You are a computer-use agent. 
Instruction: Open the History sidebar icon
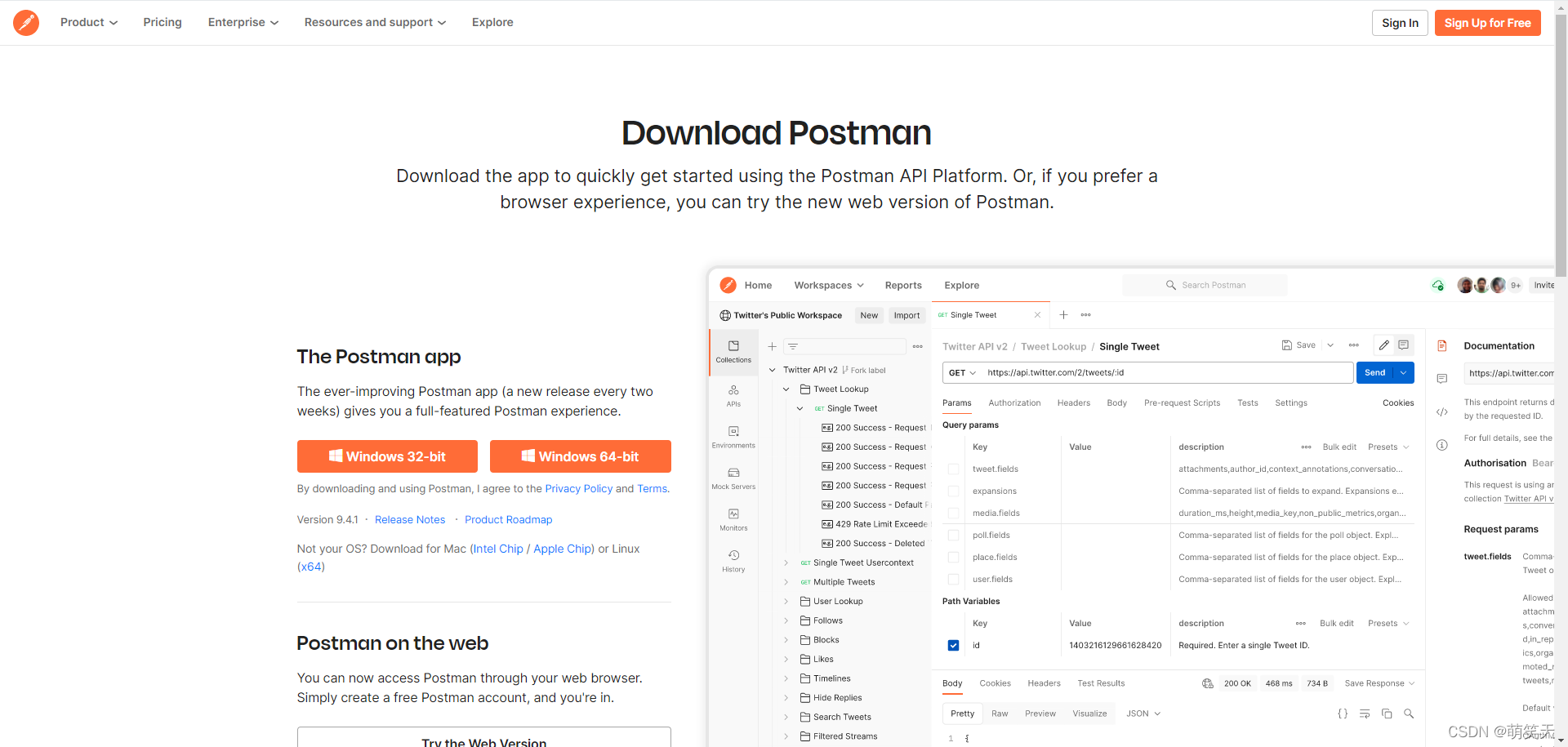733,561
